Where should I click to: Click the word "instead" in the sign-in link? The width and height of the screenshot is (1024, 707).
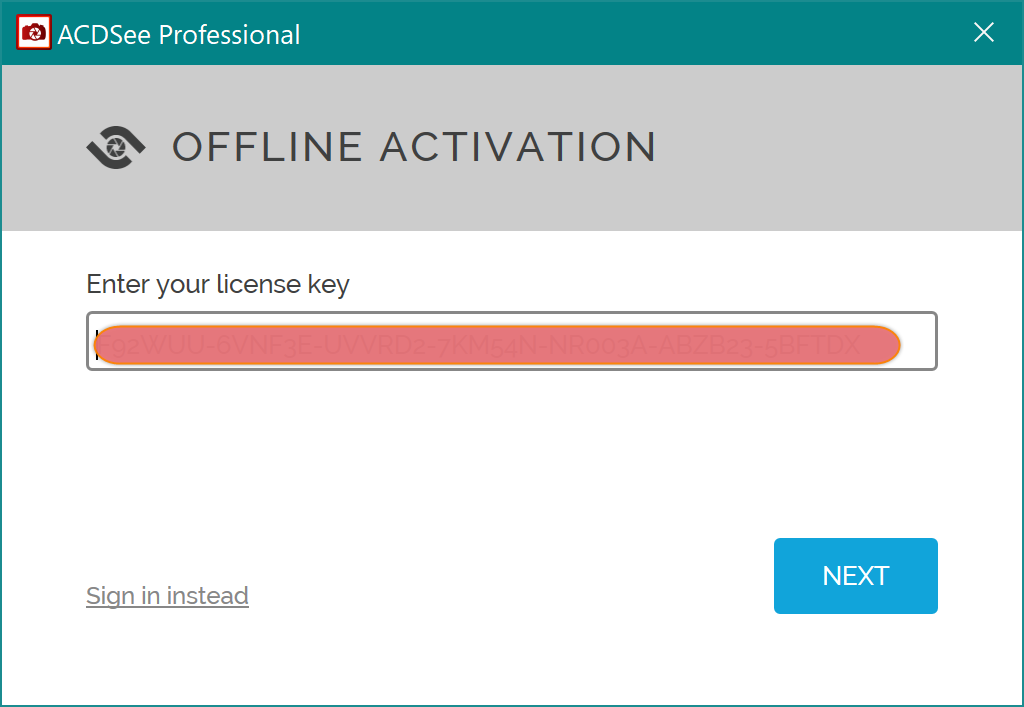[x=207, y=596]
